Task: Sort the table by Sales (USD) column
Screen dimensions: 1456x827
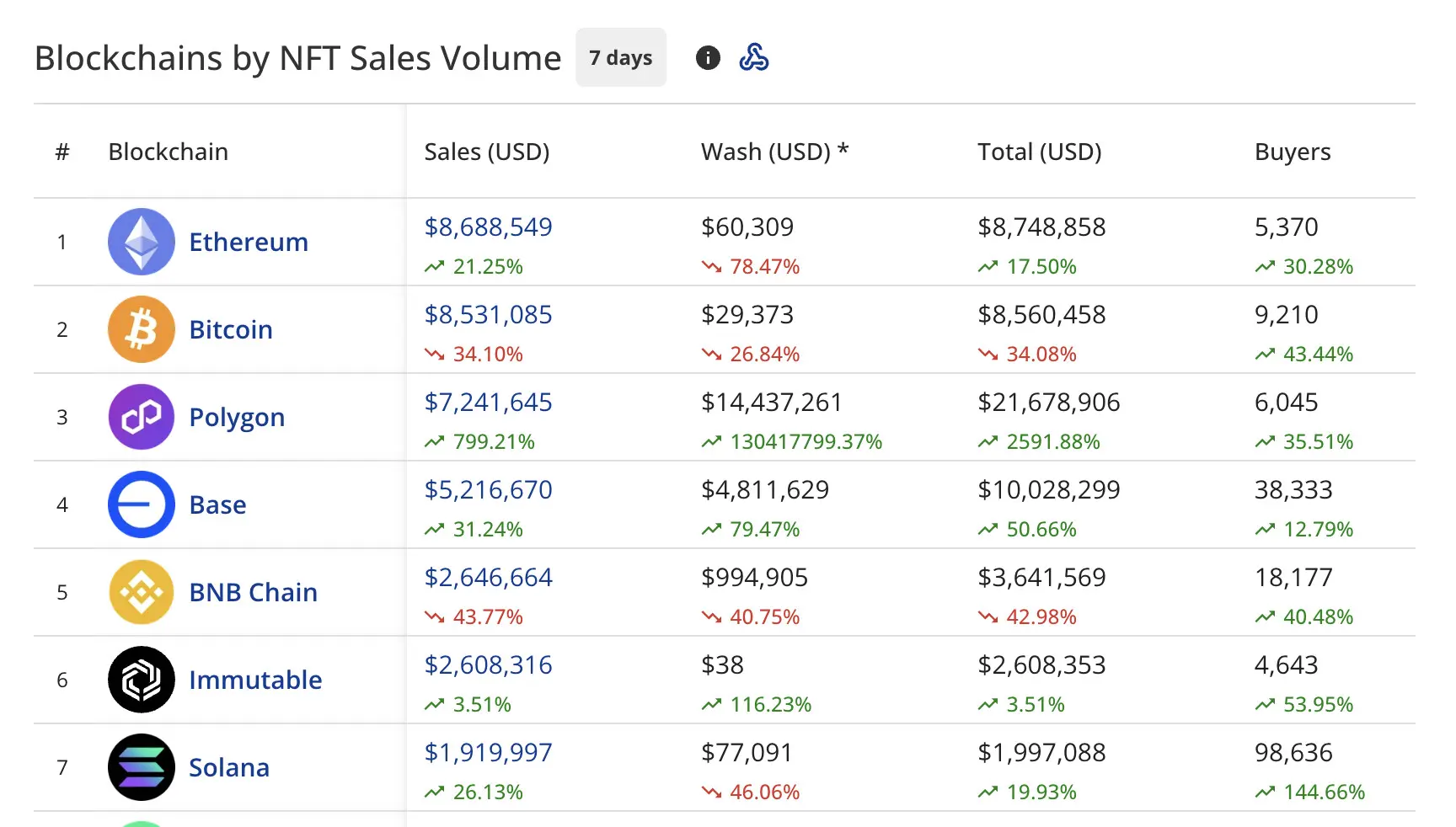Action: [487, 152]
